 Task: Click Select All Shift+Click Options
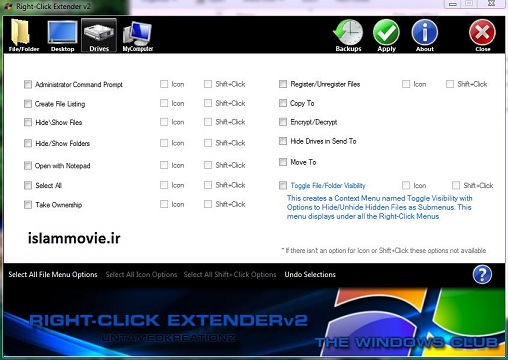(230, 275)
